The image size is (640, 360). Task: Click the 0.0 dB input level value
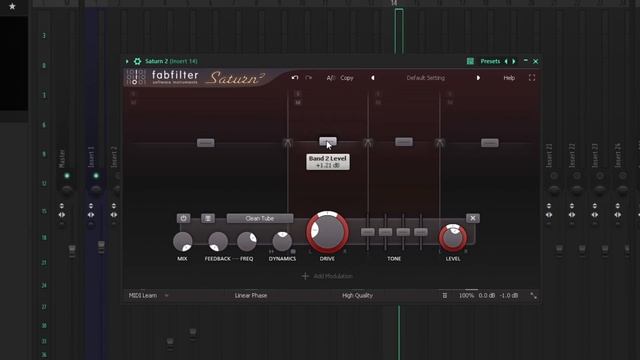(x=487, y=296)
